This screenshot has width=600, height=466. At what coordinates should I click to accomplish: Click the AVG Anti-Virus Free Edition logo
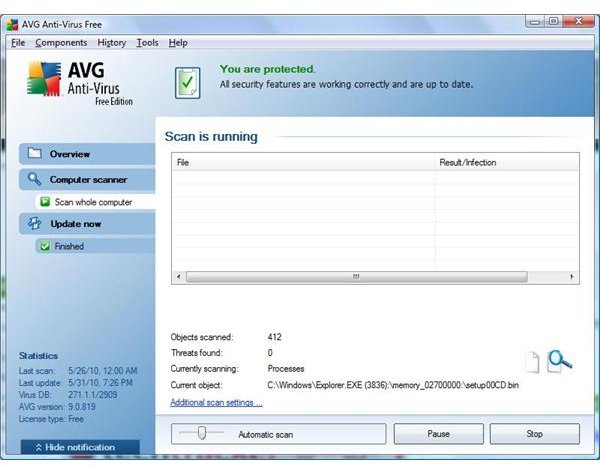point(80,83)
